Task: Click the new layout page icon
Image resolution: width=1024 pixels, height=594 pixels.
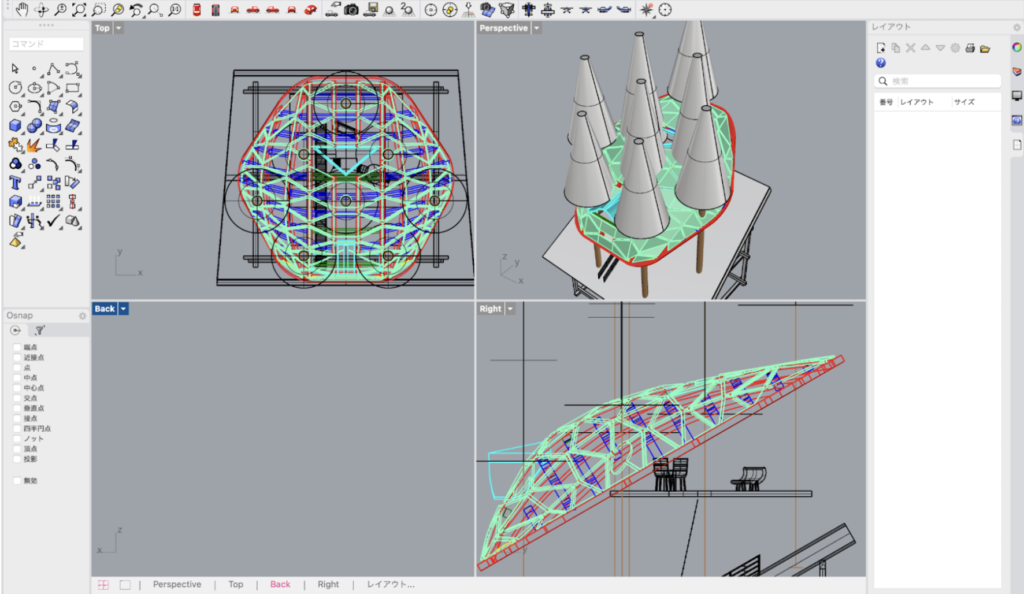Action: pos(881,48)
